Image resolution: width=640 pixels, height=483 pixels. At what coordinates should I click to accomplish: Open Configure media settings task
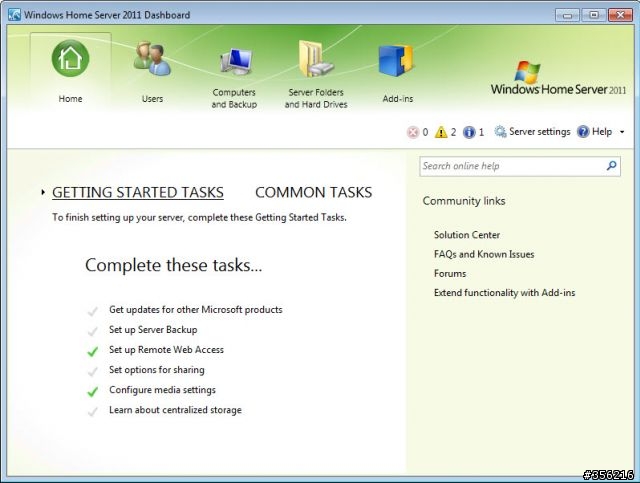click(162, 390)
